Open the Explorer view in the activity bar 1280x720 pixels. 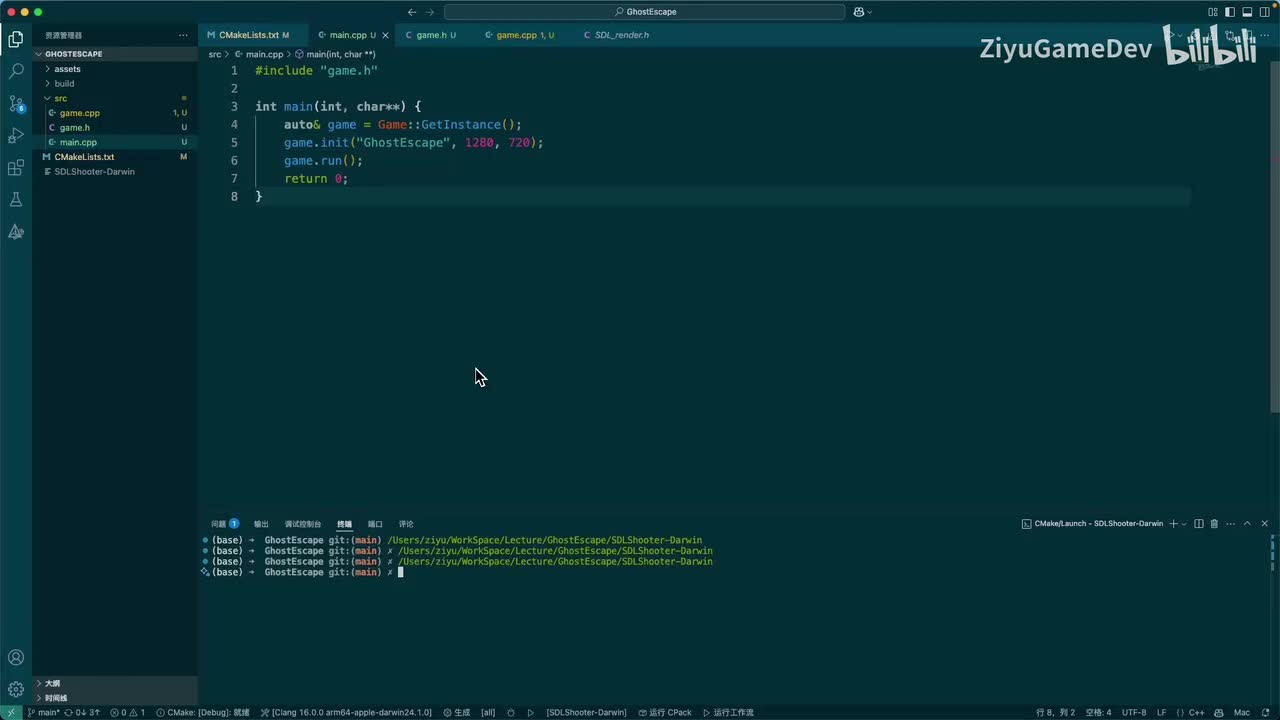point(16,40)
